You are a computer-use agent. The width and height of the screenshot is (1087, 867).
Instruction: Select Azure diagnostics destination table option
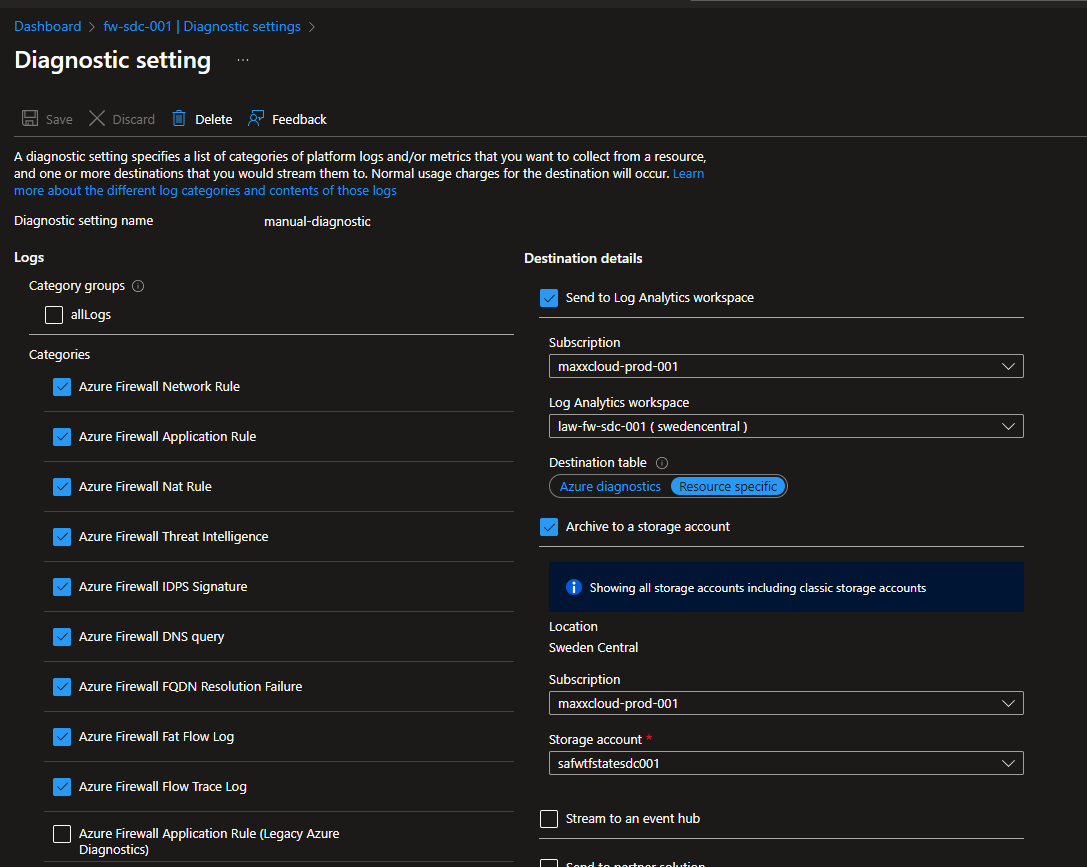coord(610,487)
